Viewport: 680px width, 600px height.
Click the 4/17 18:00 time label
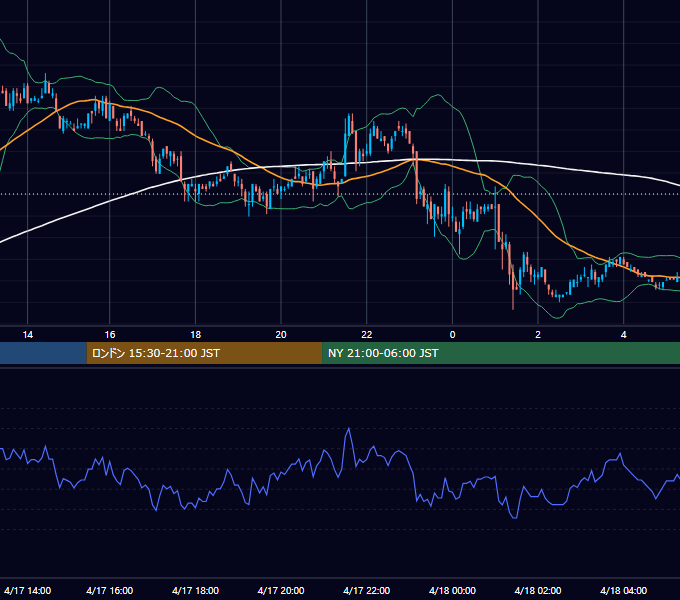[196, 590]
